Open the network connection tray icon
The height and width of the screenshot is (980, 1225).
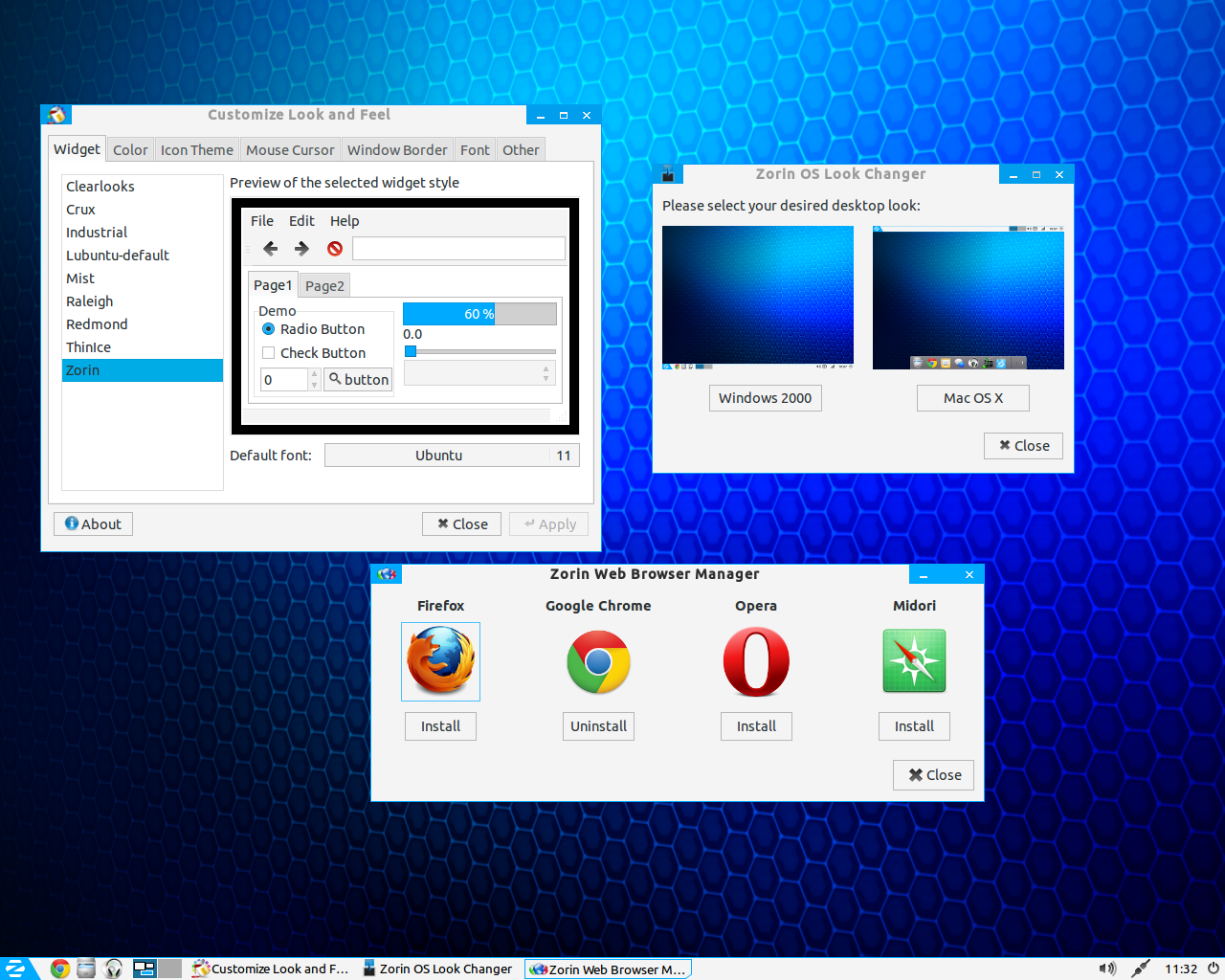coord(1140,969)
